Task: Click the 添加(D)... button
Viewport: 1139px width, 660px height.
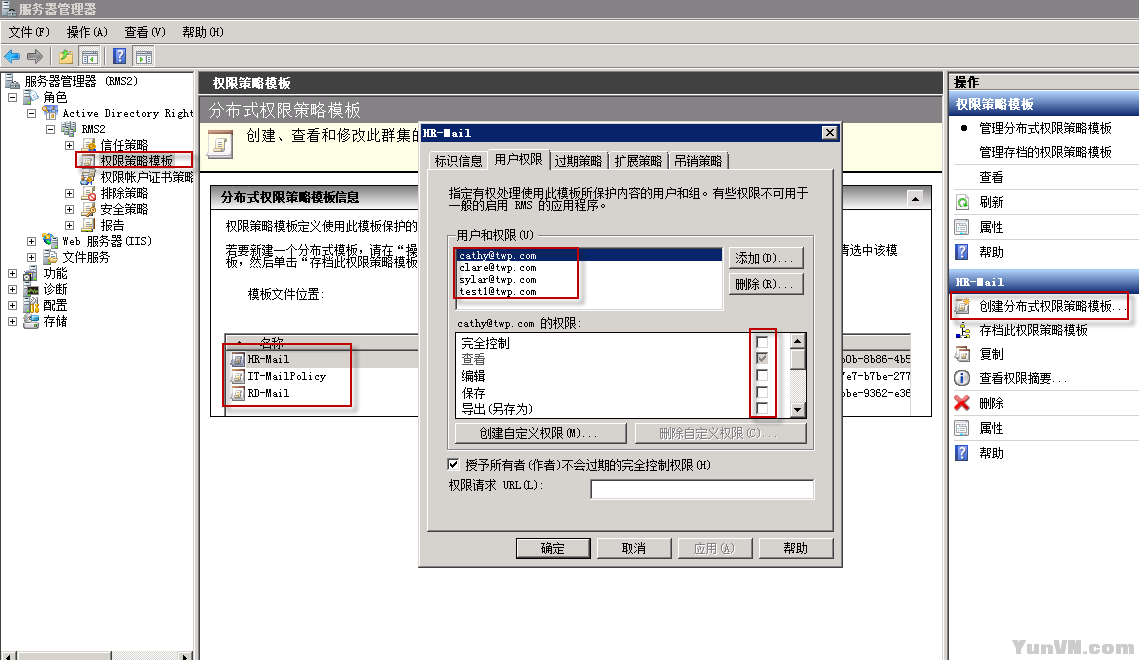Action: click(766, 258)
